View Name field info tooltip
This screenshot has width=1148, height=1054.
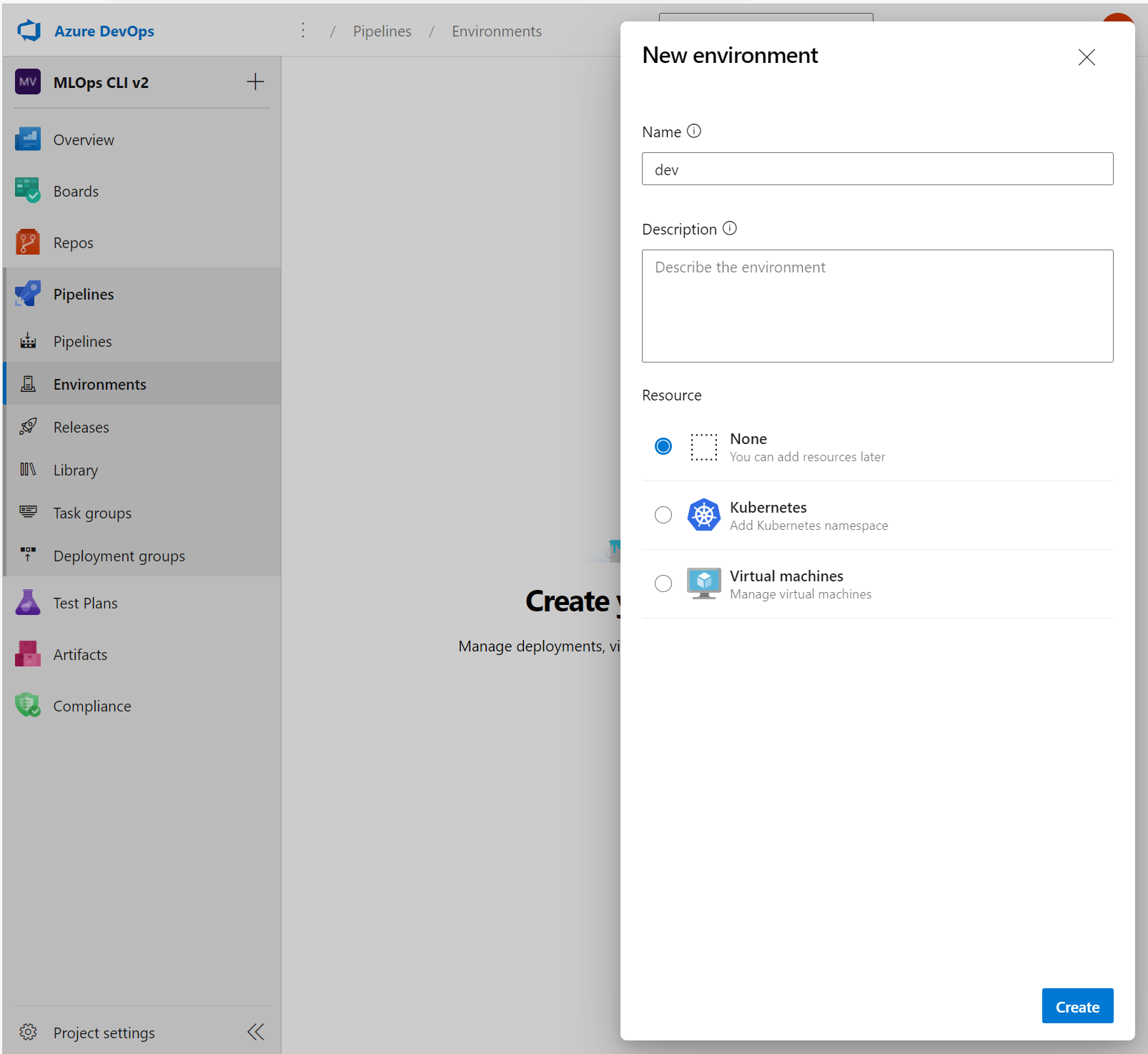pos(693,131)
